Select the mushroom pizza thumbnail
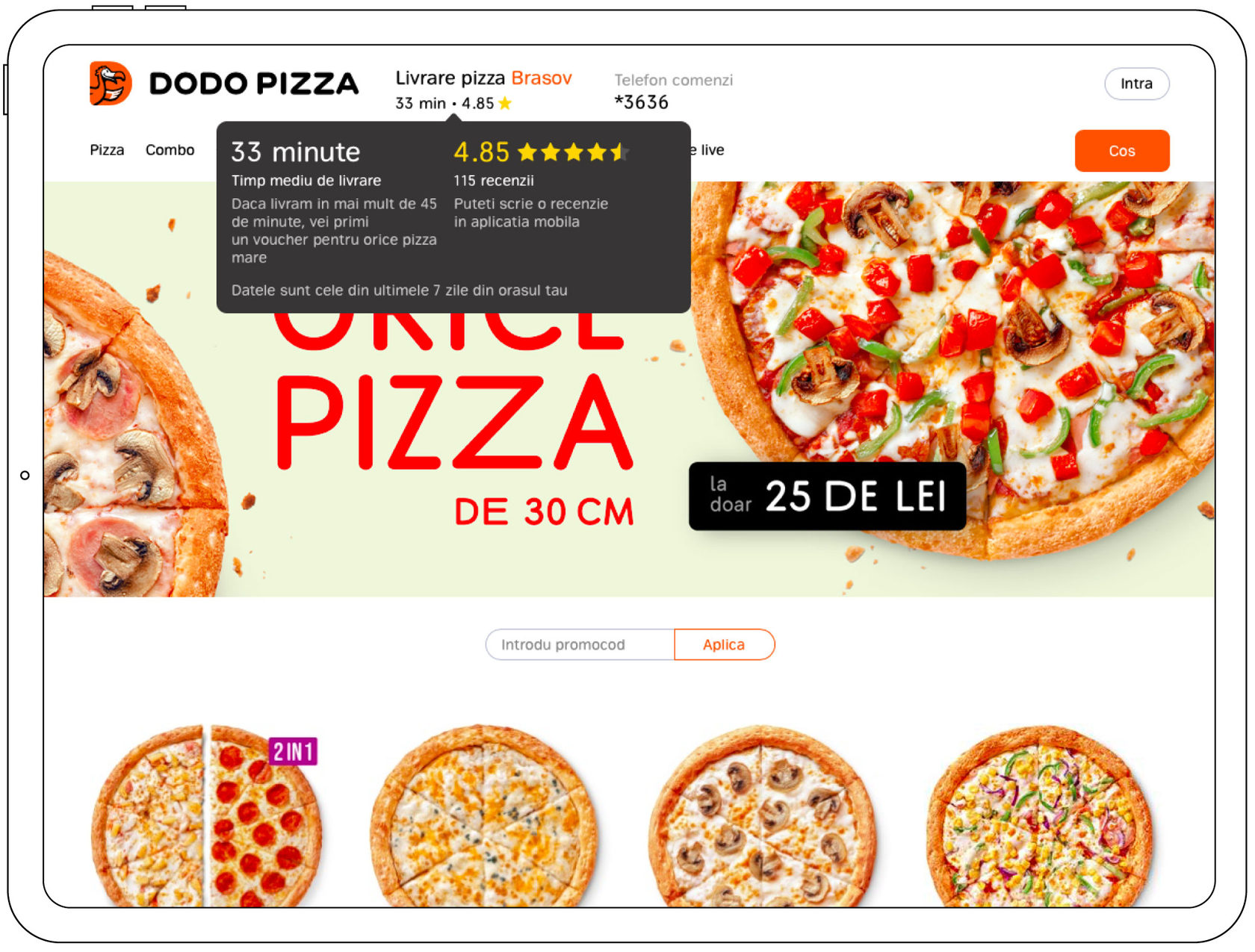1255x952 pixels. coord(763,815)
